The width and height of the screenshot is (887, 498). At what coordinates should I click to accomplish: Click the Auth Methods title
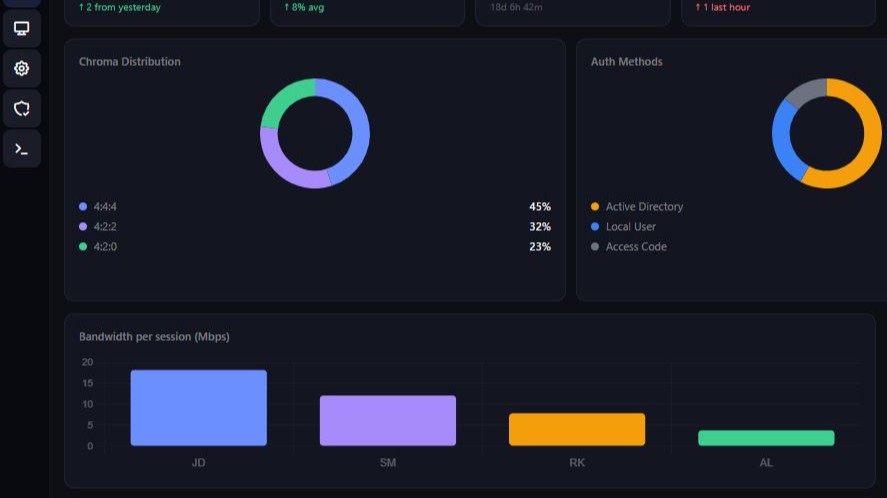[626, 62]
